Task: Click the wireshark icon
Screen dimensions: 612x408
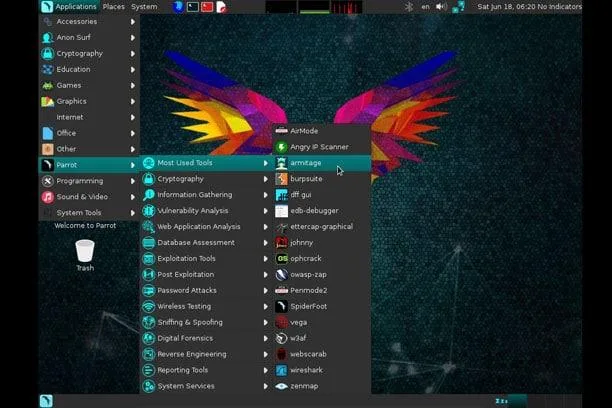Action: pos(281,370)
